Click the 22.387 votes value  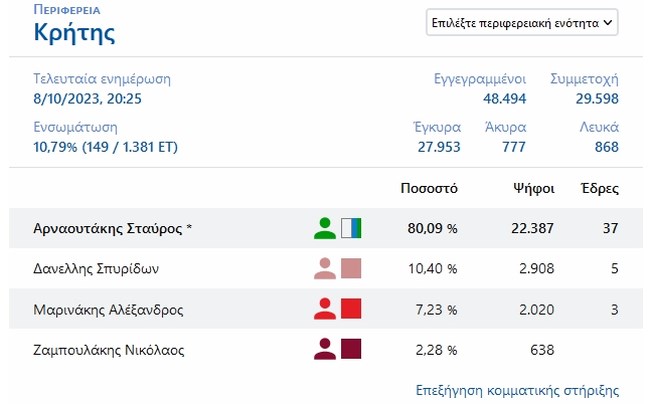(x=532, y=228)
